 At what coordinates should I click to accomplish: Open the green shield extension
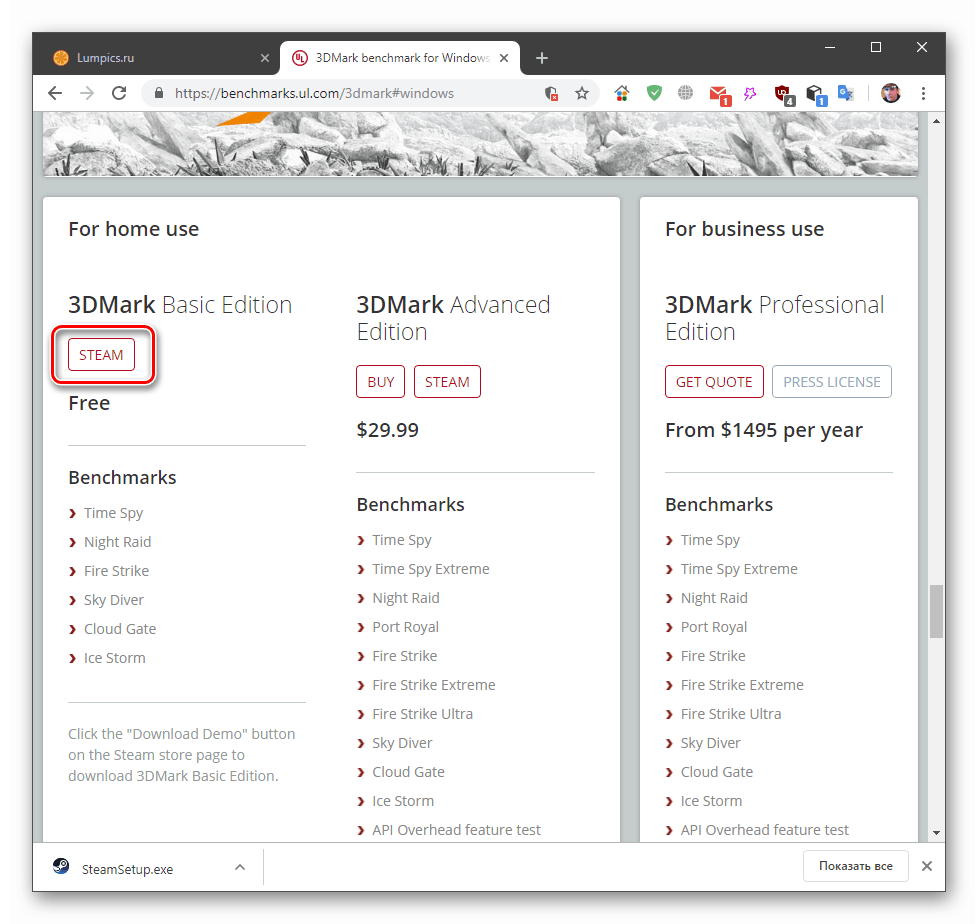point(654,94)
